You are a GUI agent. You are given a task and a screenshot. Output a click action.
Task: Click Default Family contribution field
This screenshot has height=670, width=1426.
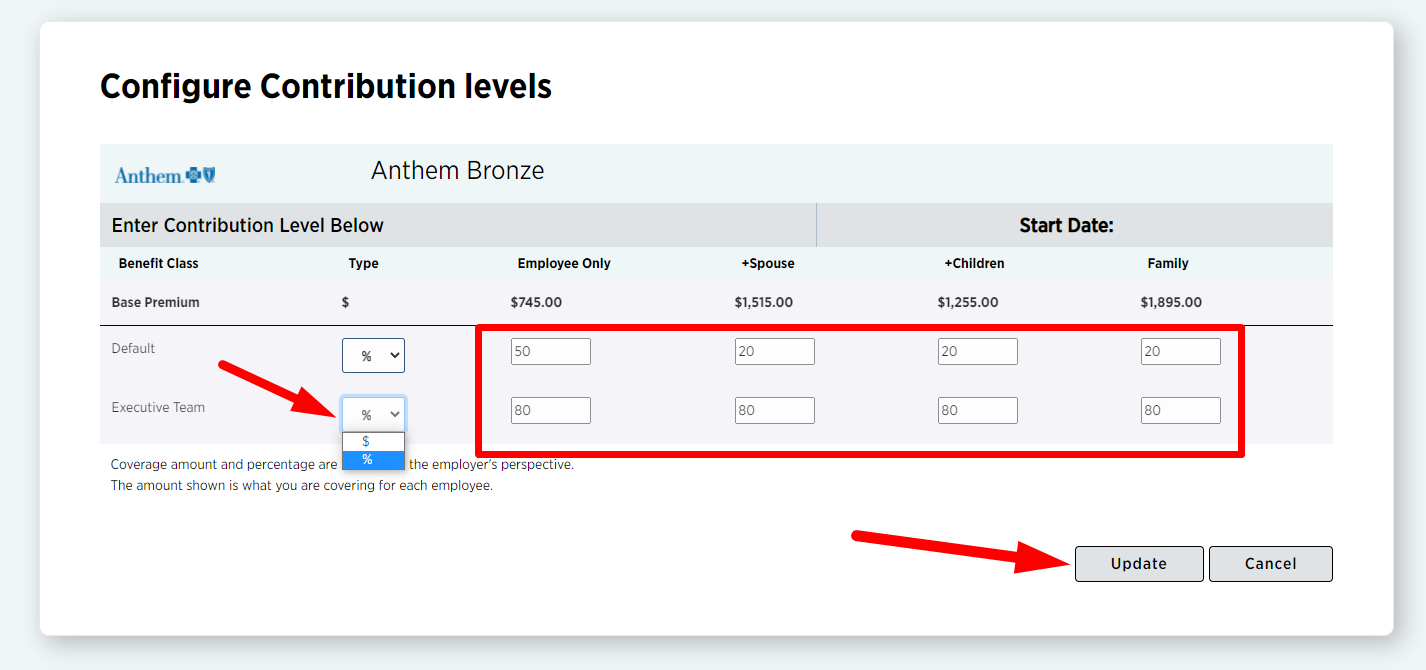tap(1180, 352)
